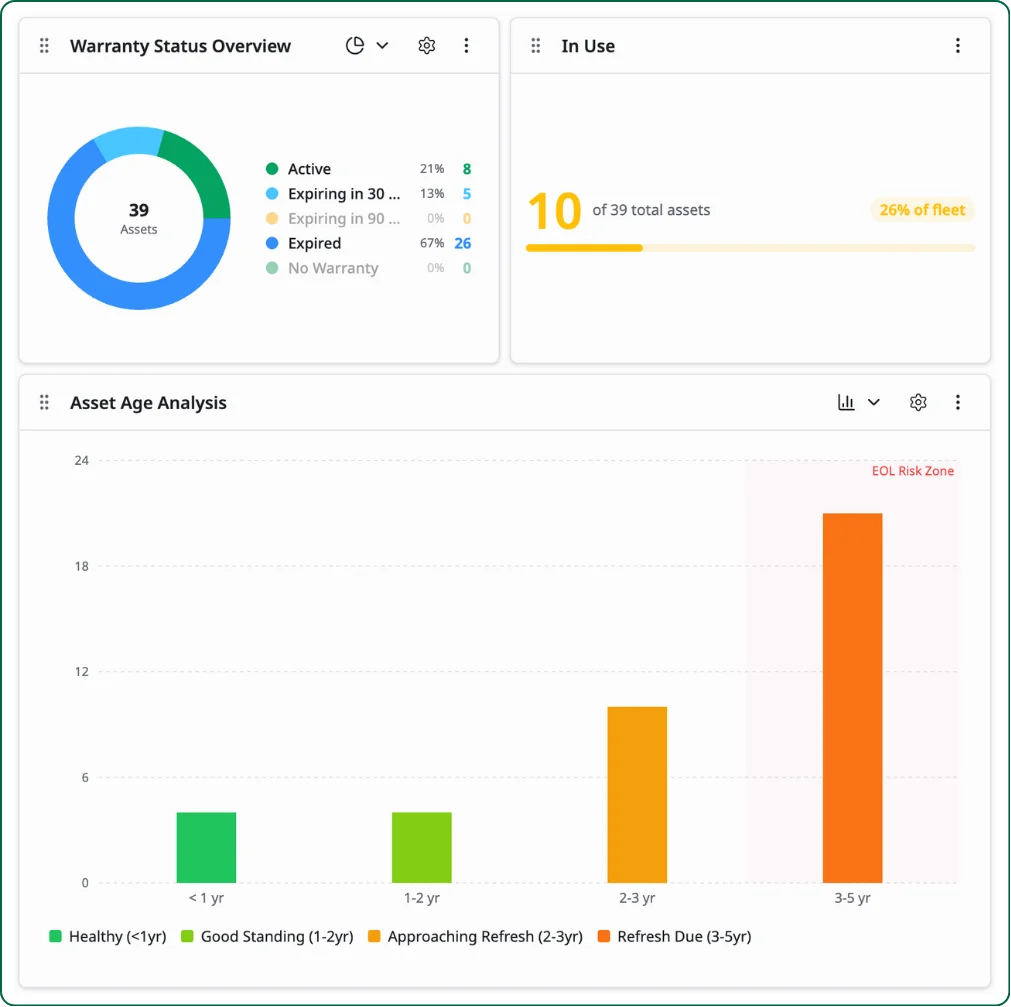Click the green Active donut segment

(202, 171)
